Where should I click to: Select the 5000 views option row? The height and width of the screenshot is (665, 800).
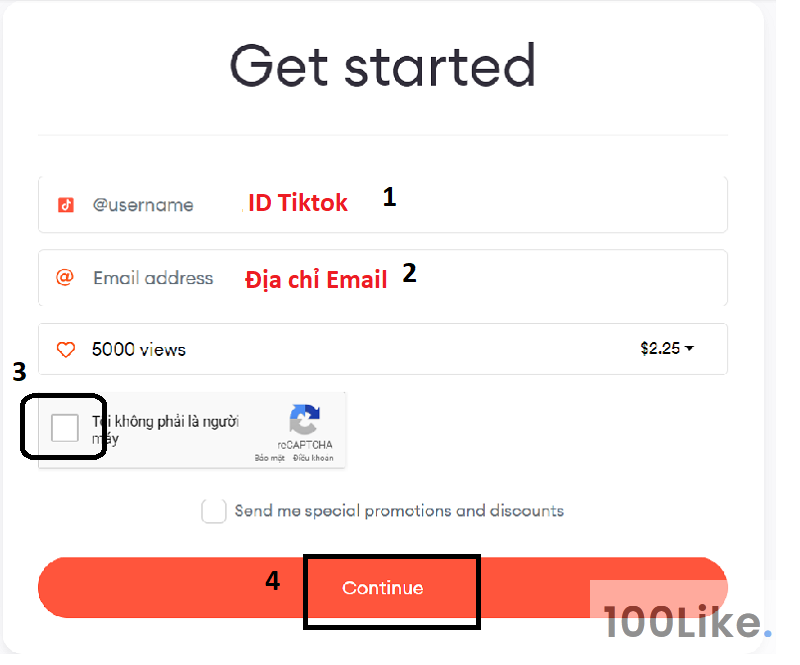383,349
